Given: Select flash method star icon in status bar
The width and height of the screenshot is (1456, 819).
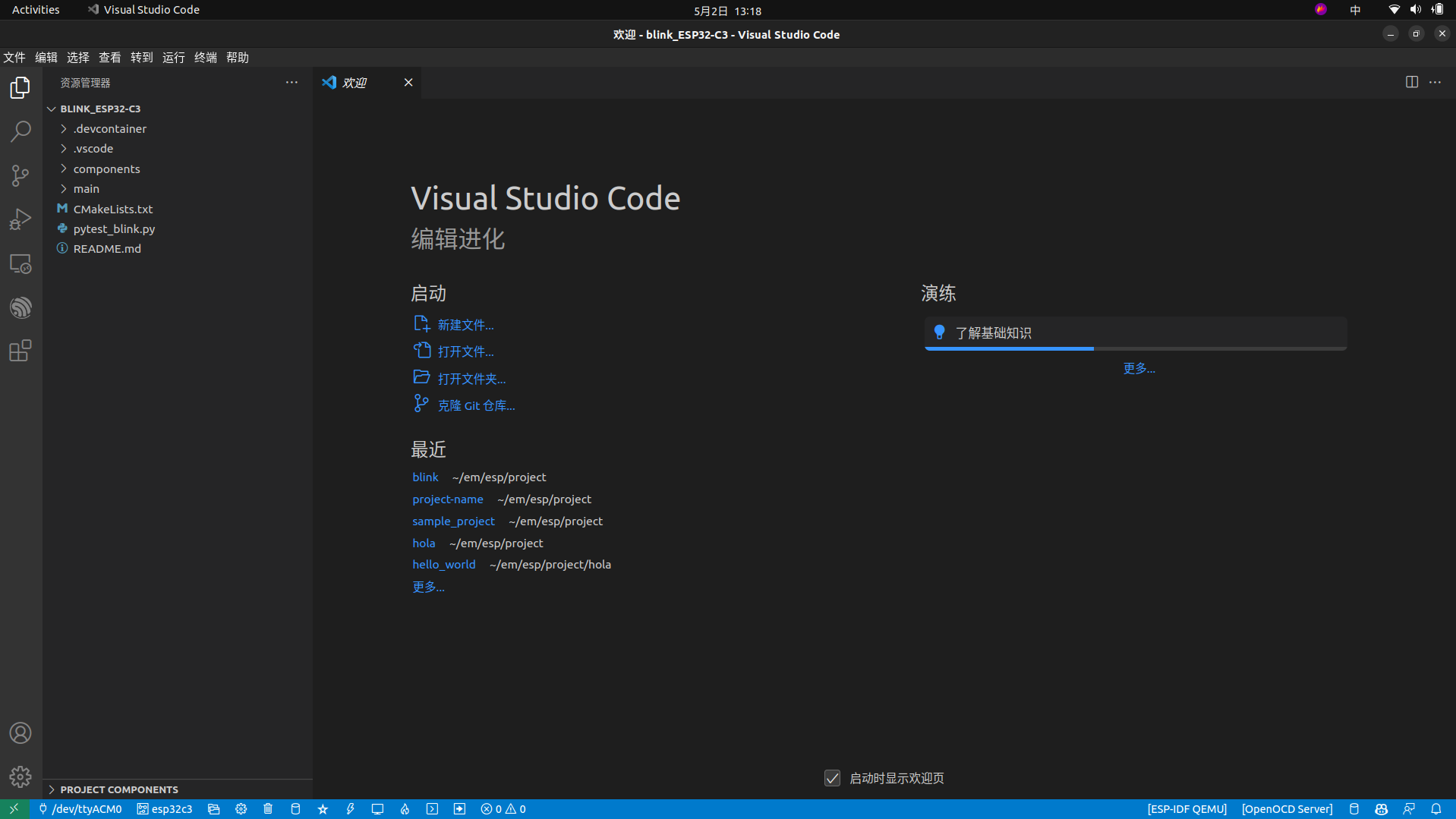Looking at the screenshot, I should pyautogui.click(x=323, y=809).
